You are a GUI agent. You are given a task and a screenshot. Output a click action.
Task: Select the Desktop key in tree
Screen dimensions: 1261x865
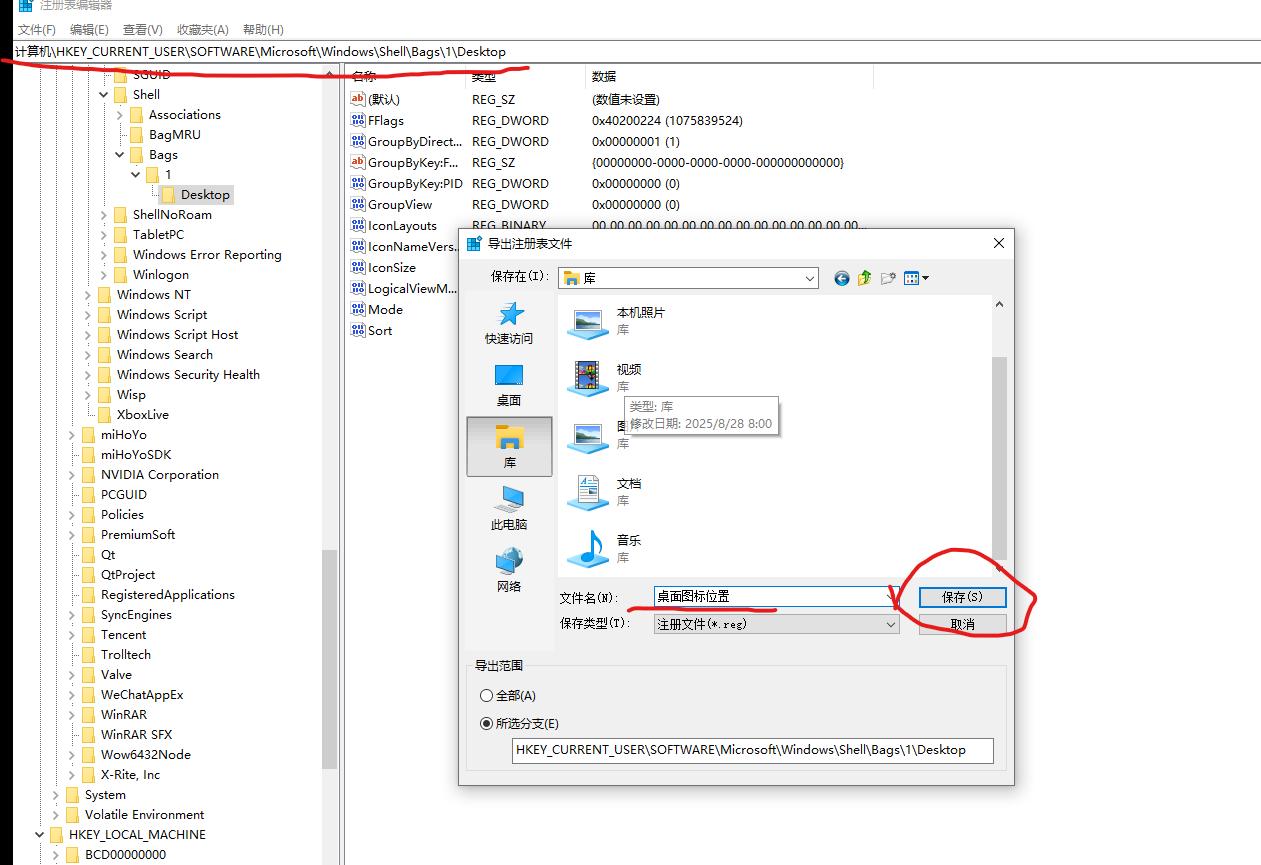(205, 194)
